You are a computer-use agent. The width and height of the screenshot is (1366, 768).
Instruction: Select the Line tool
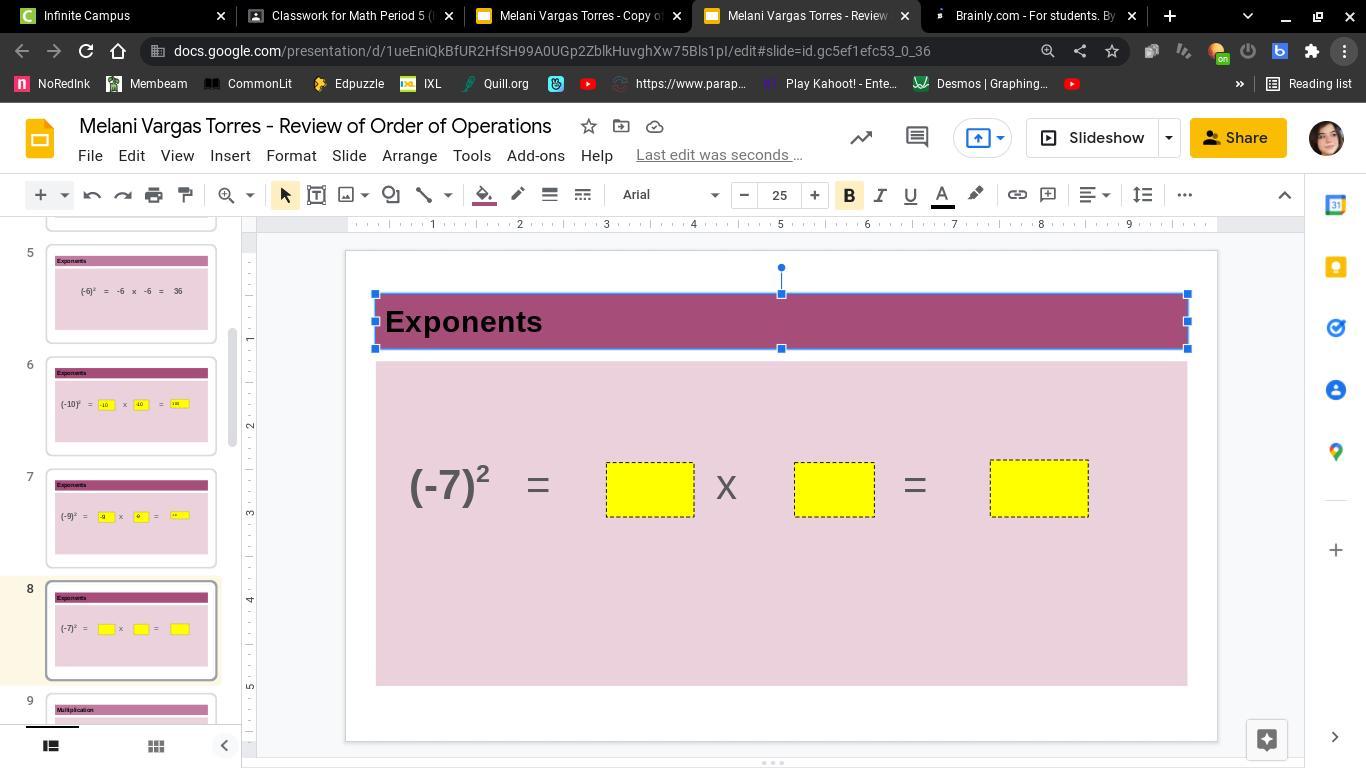[424, 195]
